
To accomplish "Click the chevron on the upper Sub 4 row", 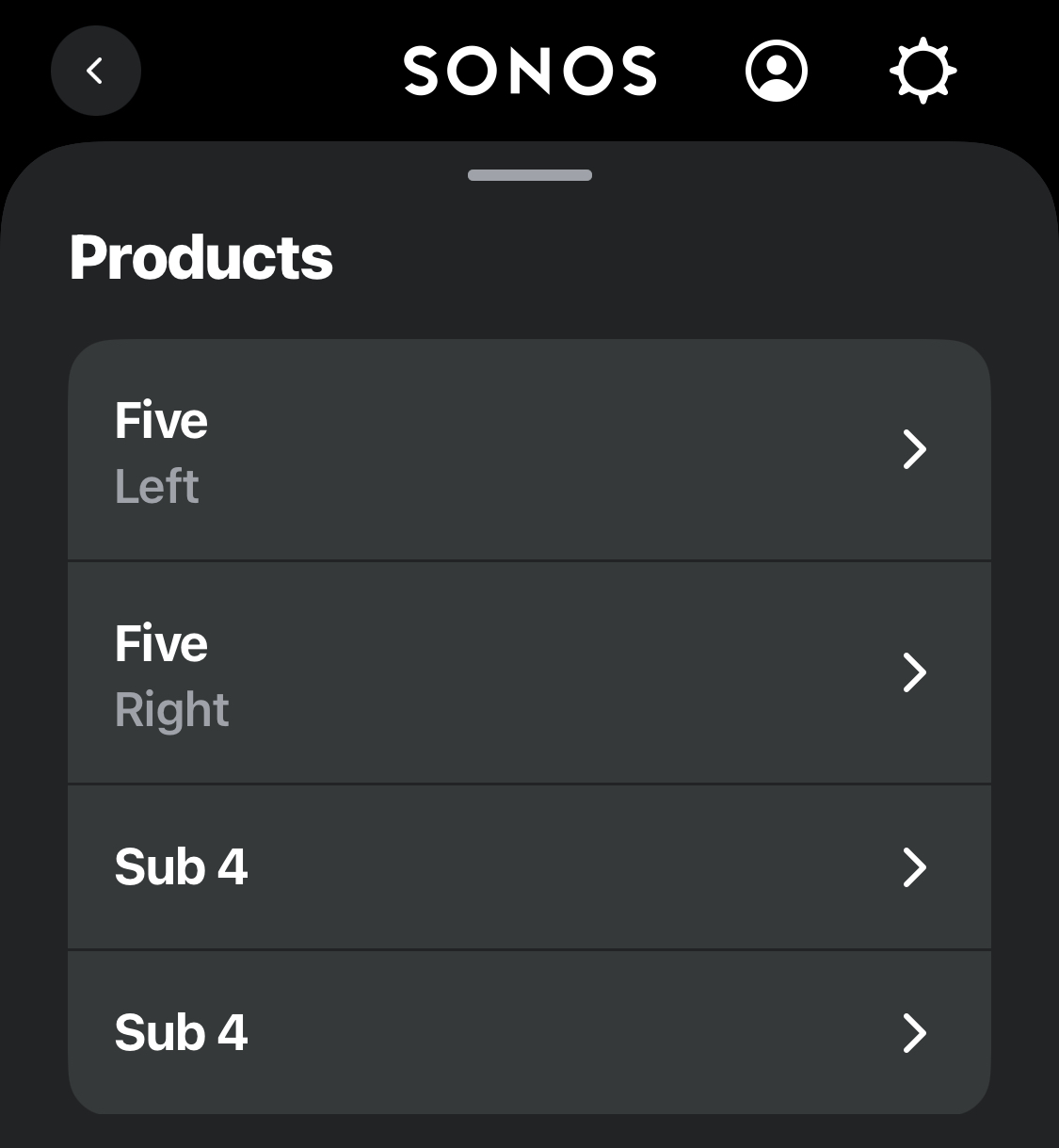I will [914, 867].
